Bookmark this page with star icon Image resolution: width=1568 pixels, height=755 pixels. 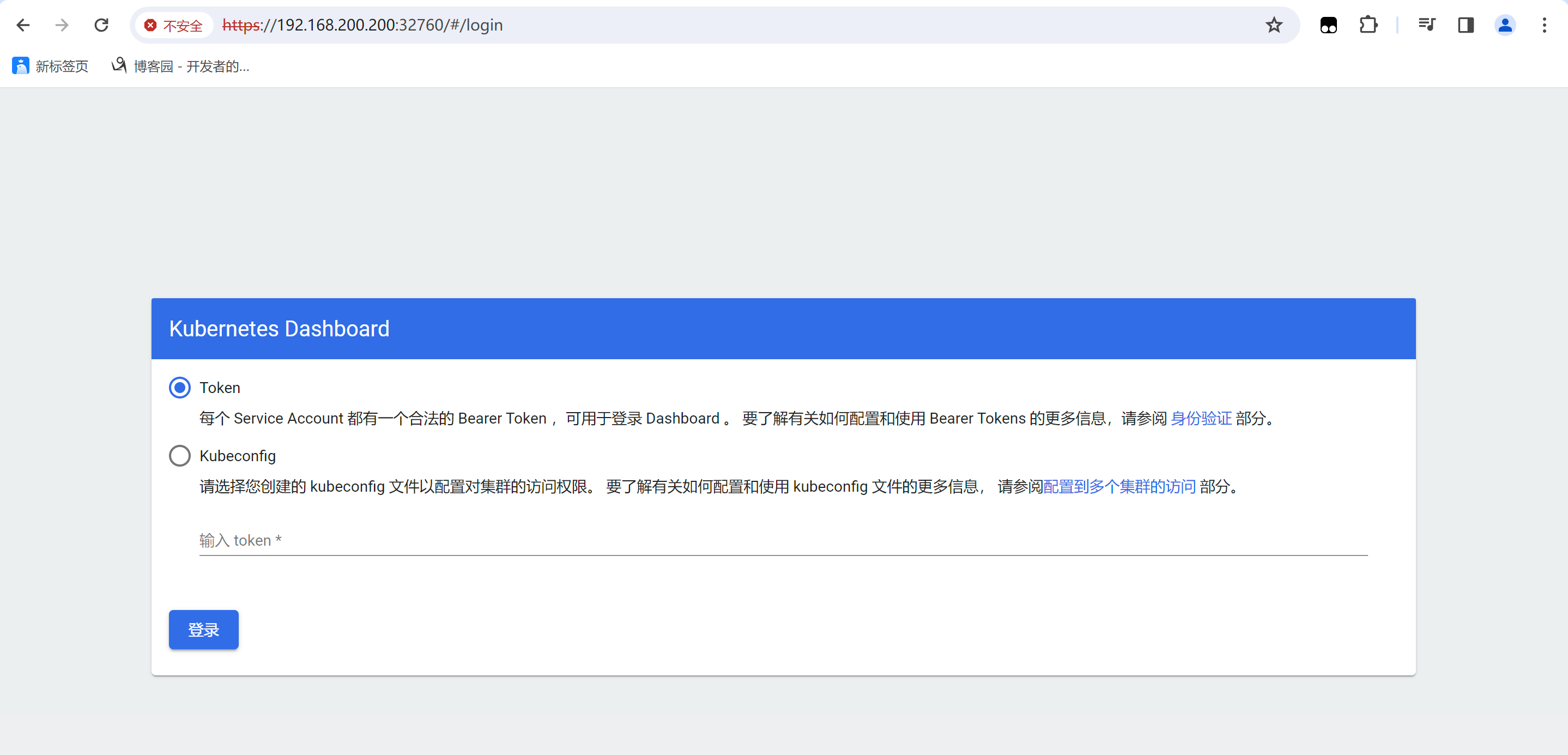pyautogui.click(x=1274, y=25)
